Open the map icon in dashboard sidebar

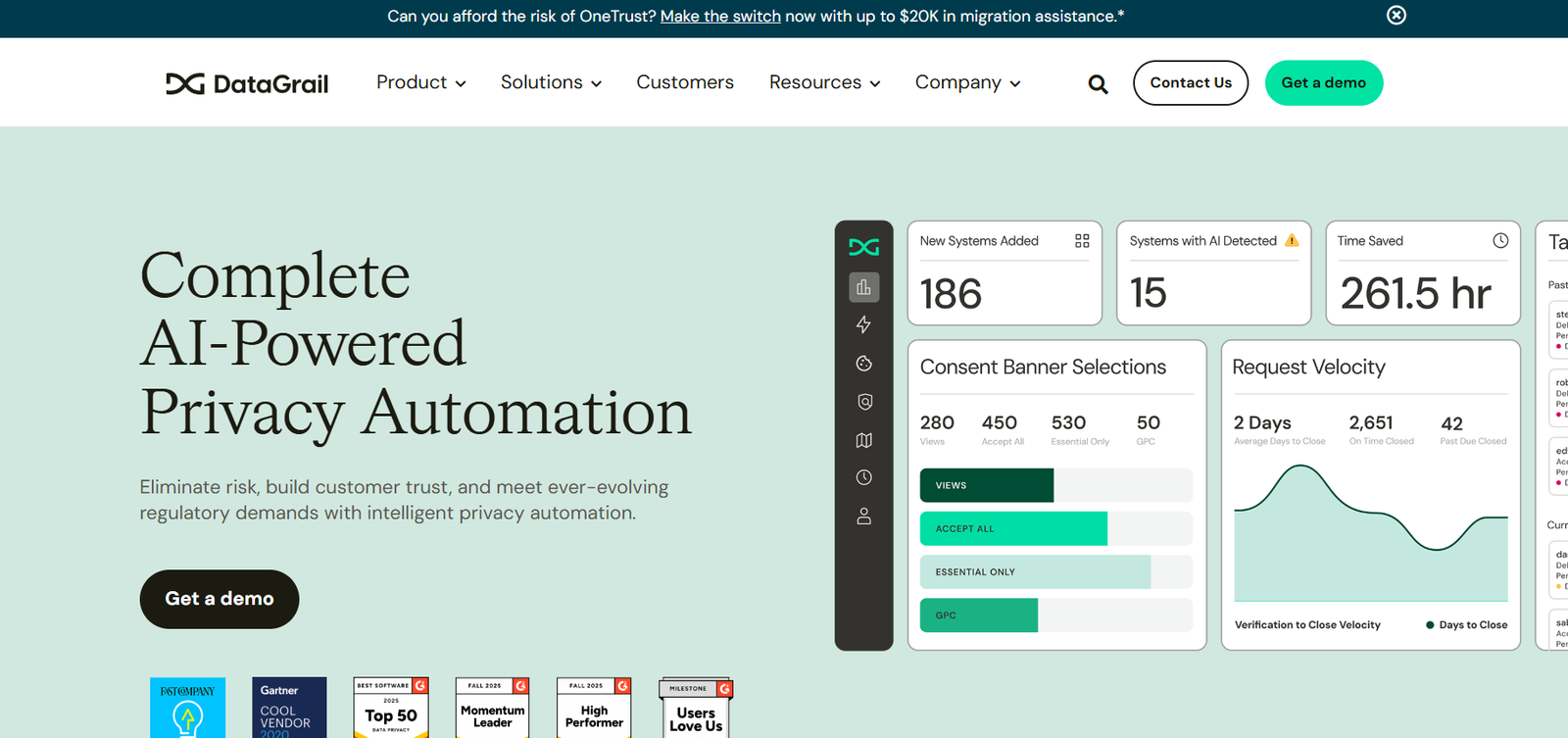[863, 440]
